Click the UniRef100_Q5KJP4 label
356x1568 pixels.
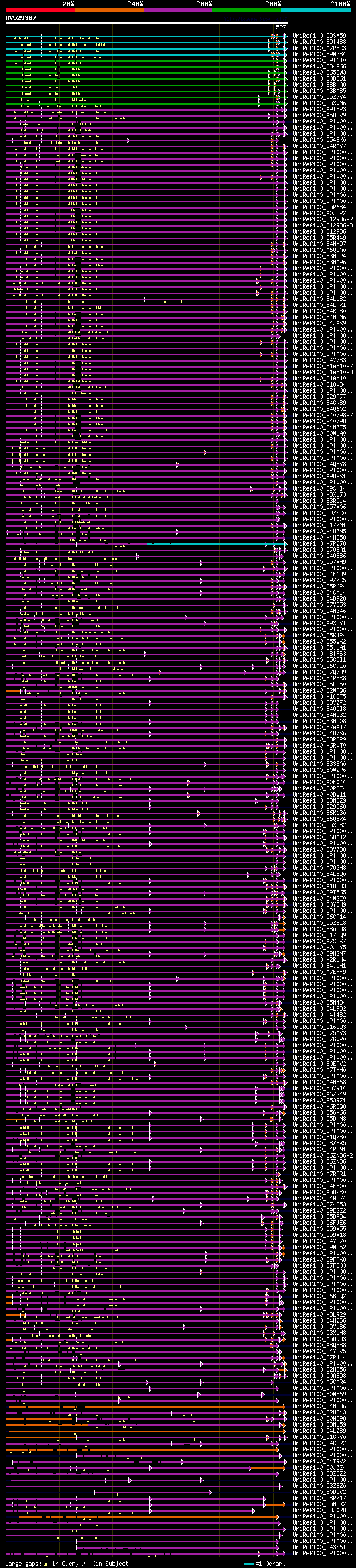(319, 635)
